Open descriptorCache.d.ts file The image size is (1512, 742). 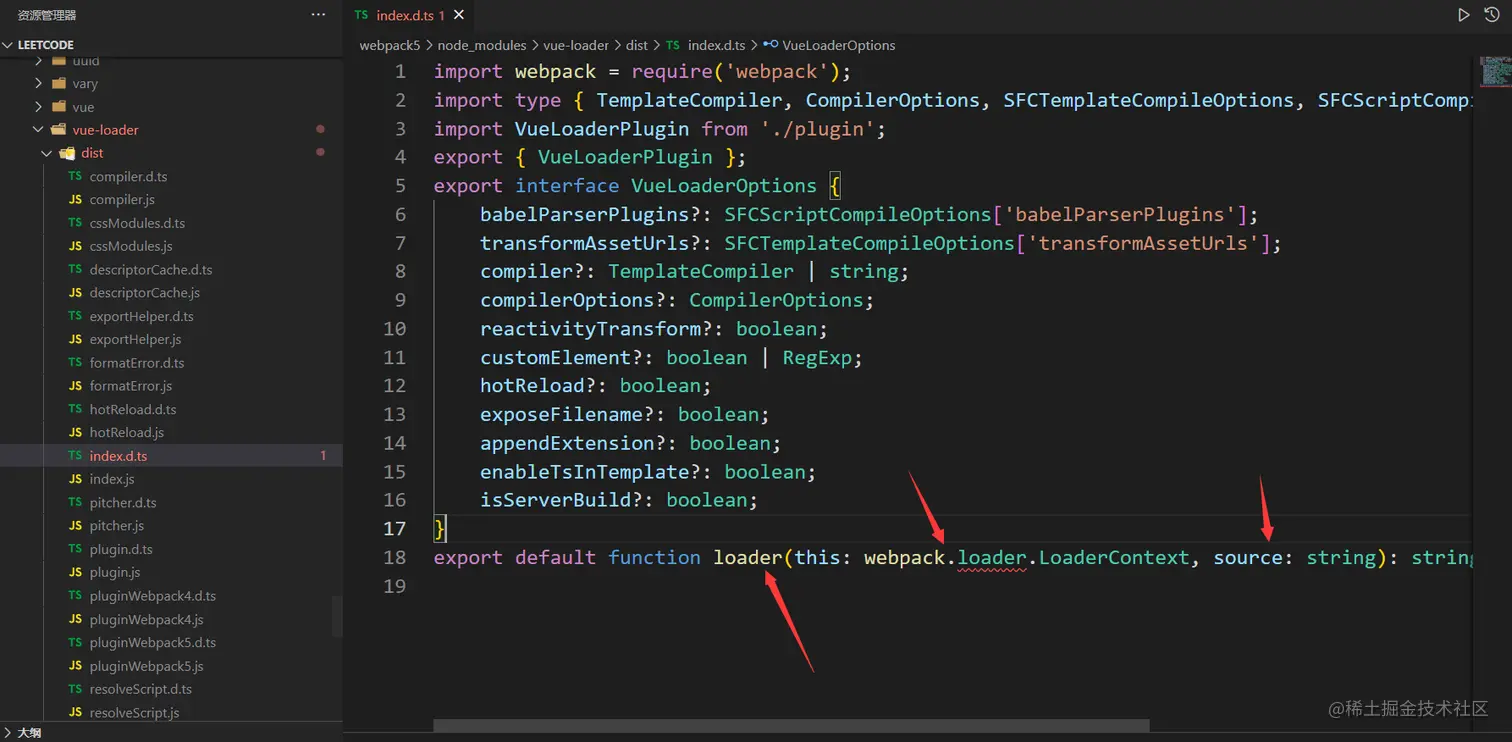[x=151, y=270]
